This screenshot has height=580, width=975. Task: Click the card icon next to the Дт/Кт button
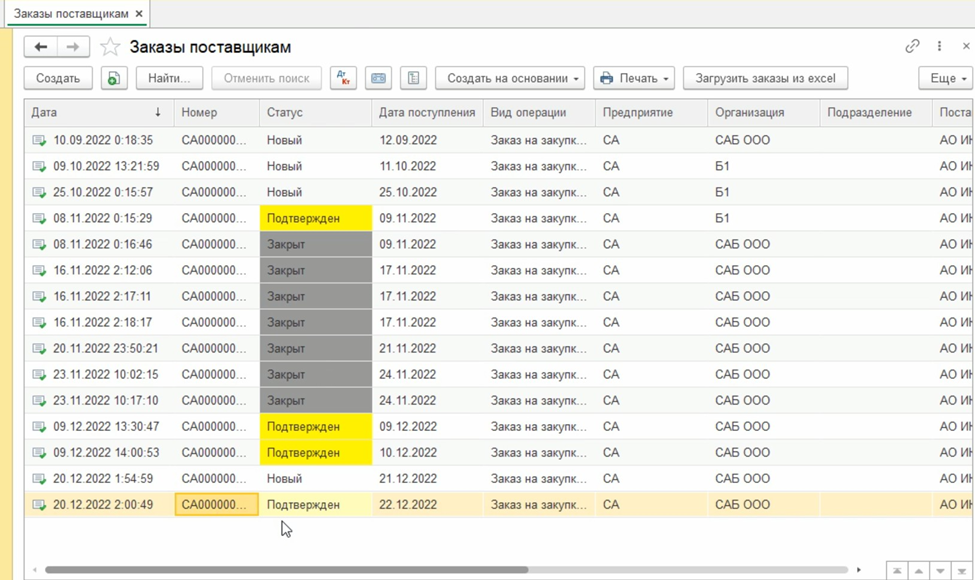point(378,78)
